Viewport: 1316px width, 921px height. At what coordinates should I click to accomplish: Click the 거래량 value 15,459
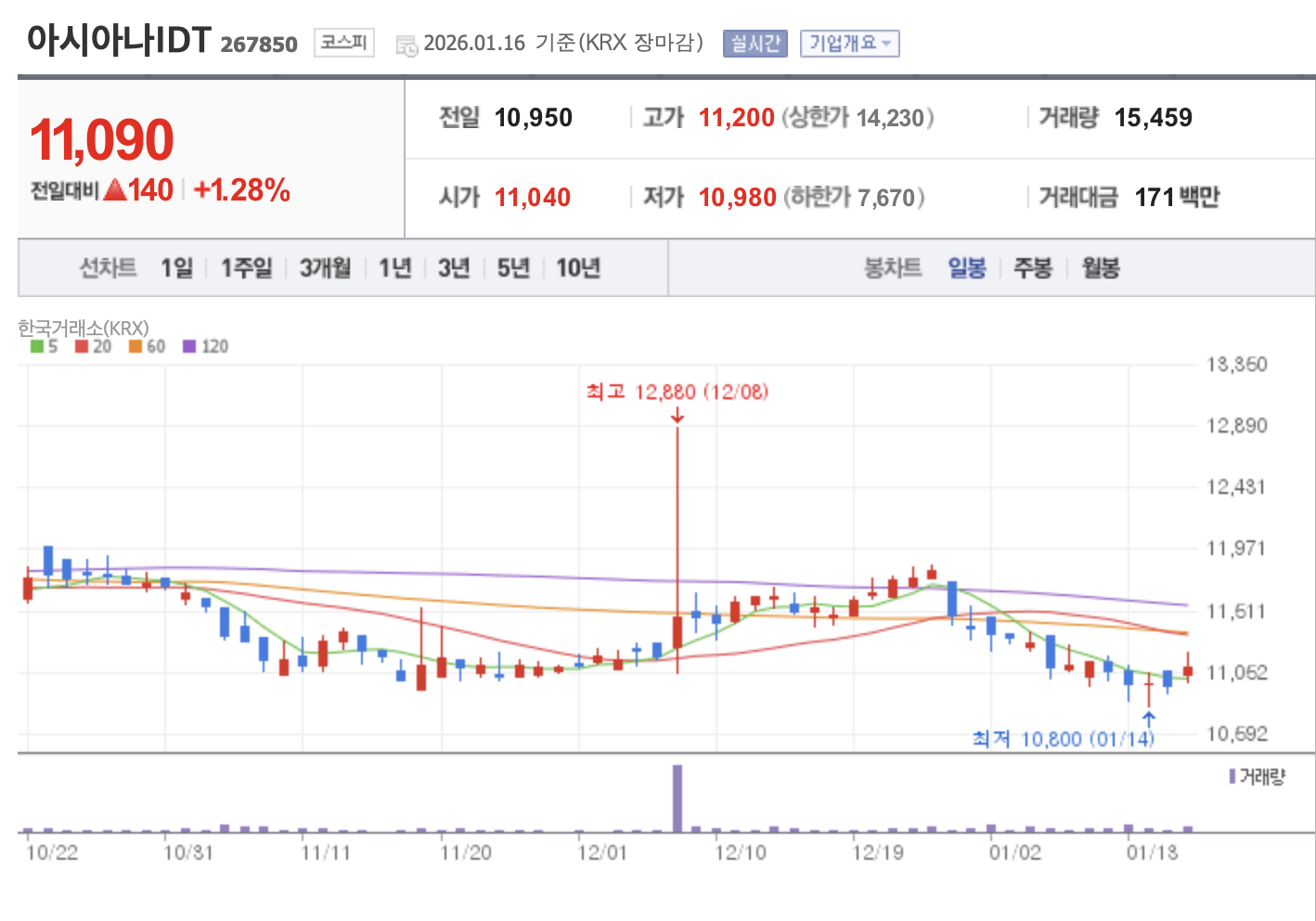1154,118
